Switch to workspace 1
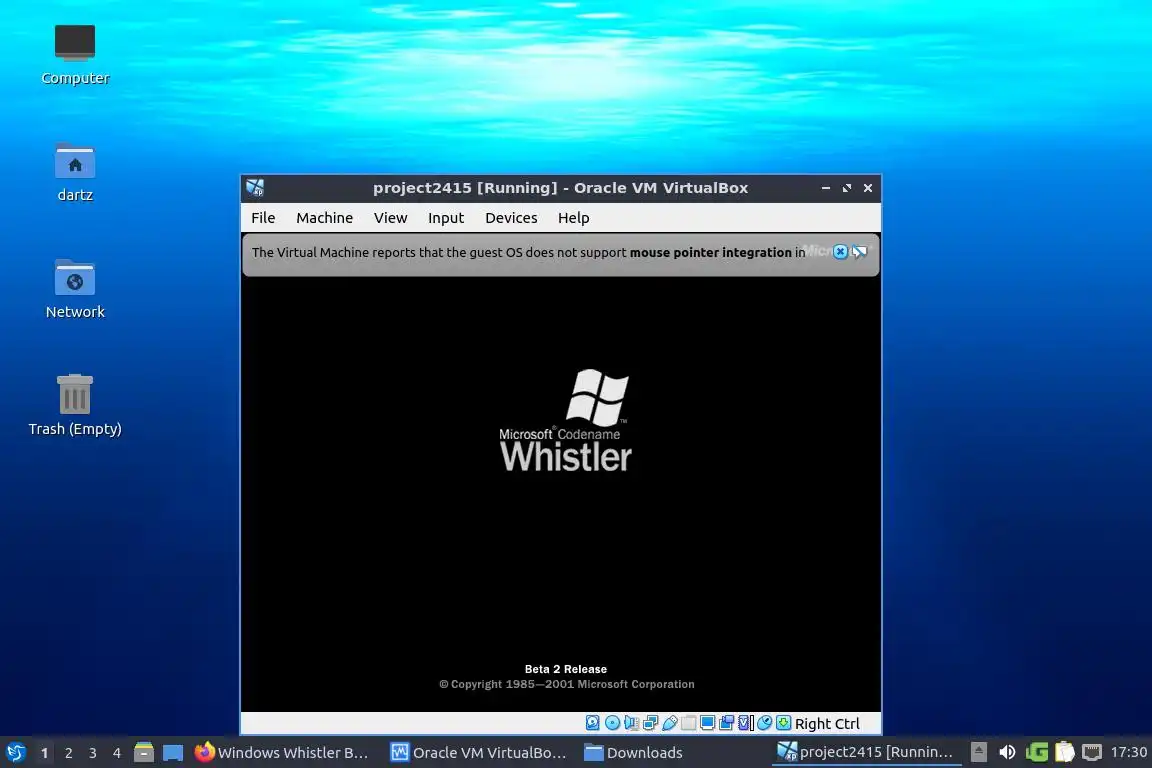Screen dimensions: 1152x768 click(45, 753)
